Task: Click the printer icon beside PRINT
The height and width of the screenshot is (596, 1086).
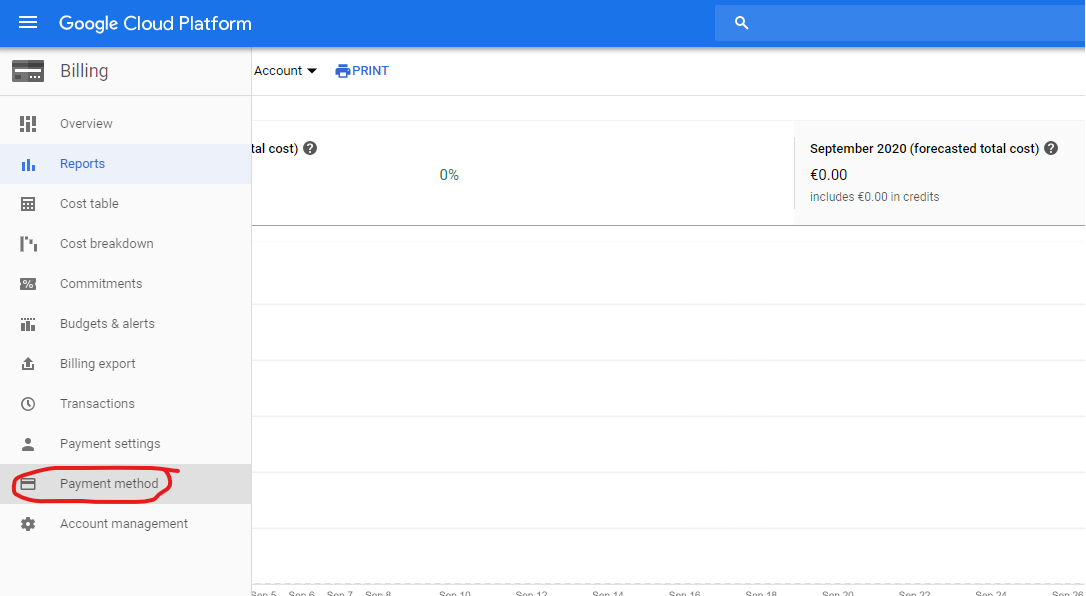Action: point(343,71)
